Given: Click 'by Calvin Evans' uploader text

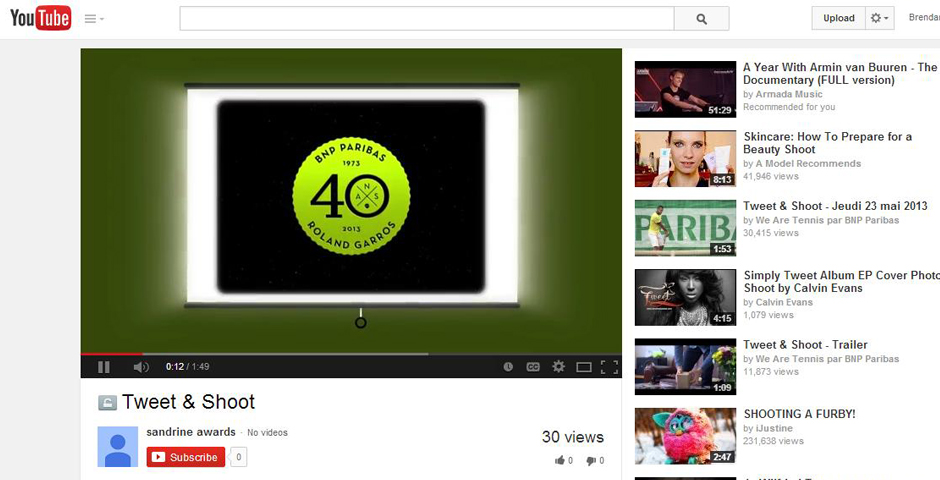Looking at the screenshot, I should (x=778, y=302).
